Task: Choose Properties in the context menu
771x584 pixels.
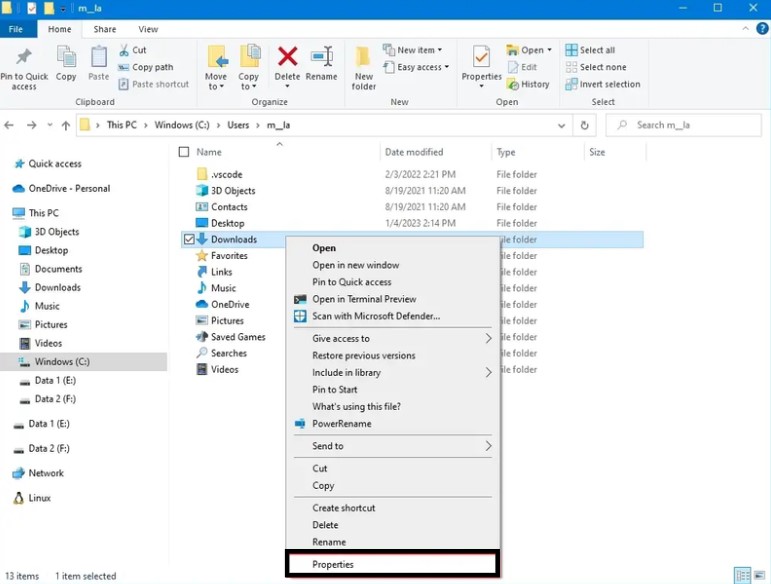Action: tap(392, 564)
